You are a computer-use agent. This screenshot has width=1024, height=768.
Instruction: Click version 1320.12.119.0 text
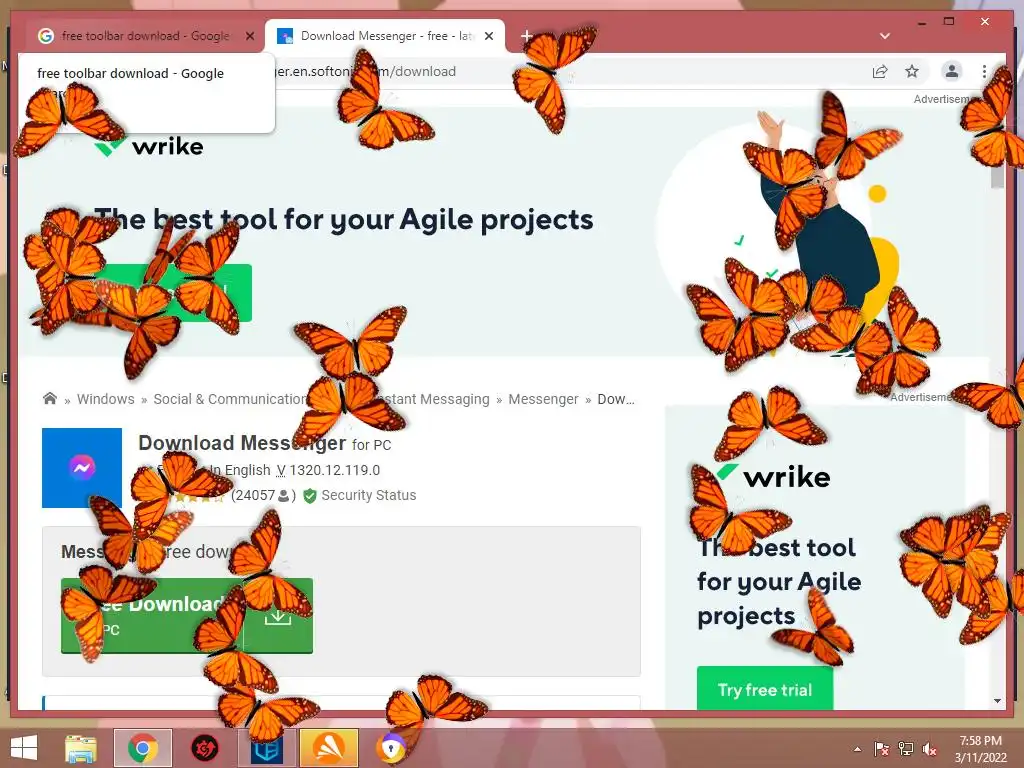[x=334, y=470]
